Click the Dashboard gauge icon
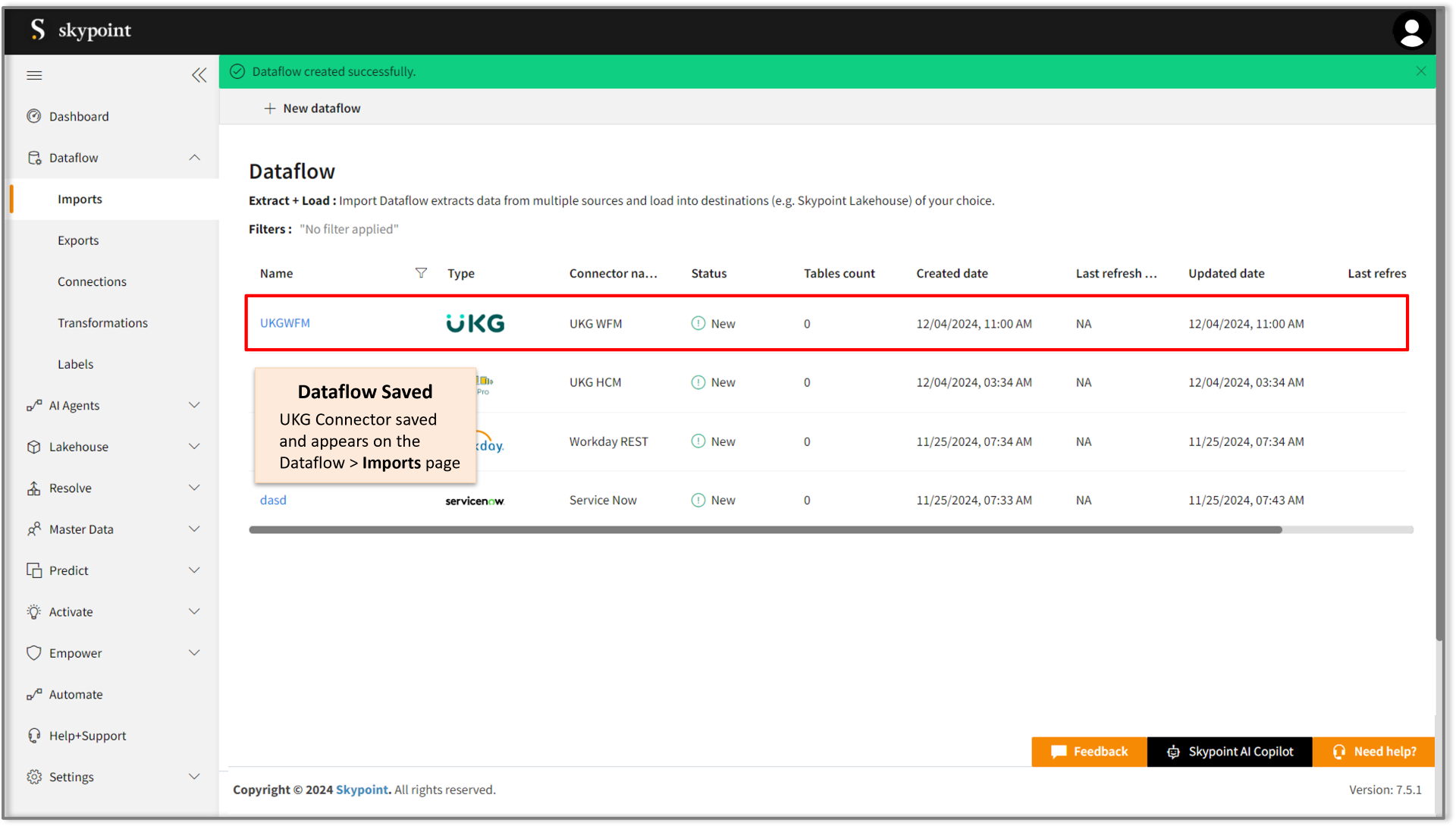The width and height of the screenshot is (1456, 826). (34, 116)
